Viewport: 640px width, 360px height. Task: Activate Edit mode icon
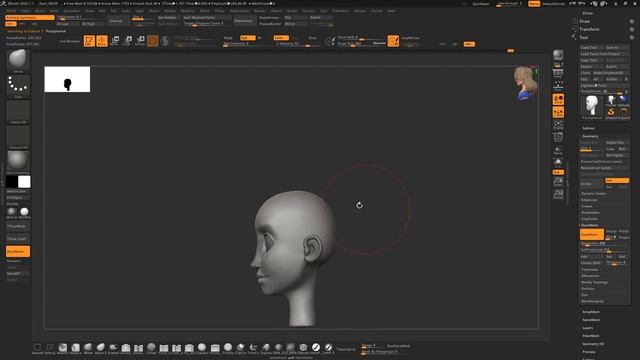89,41
